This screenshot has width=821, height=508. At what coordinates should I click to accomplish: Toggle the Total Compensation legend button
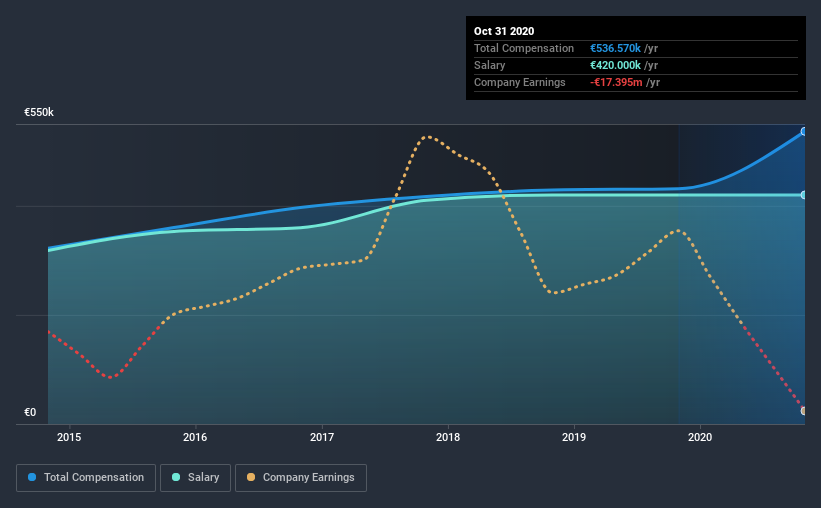point(86,478)
